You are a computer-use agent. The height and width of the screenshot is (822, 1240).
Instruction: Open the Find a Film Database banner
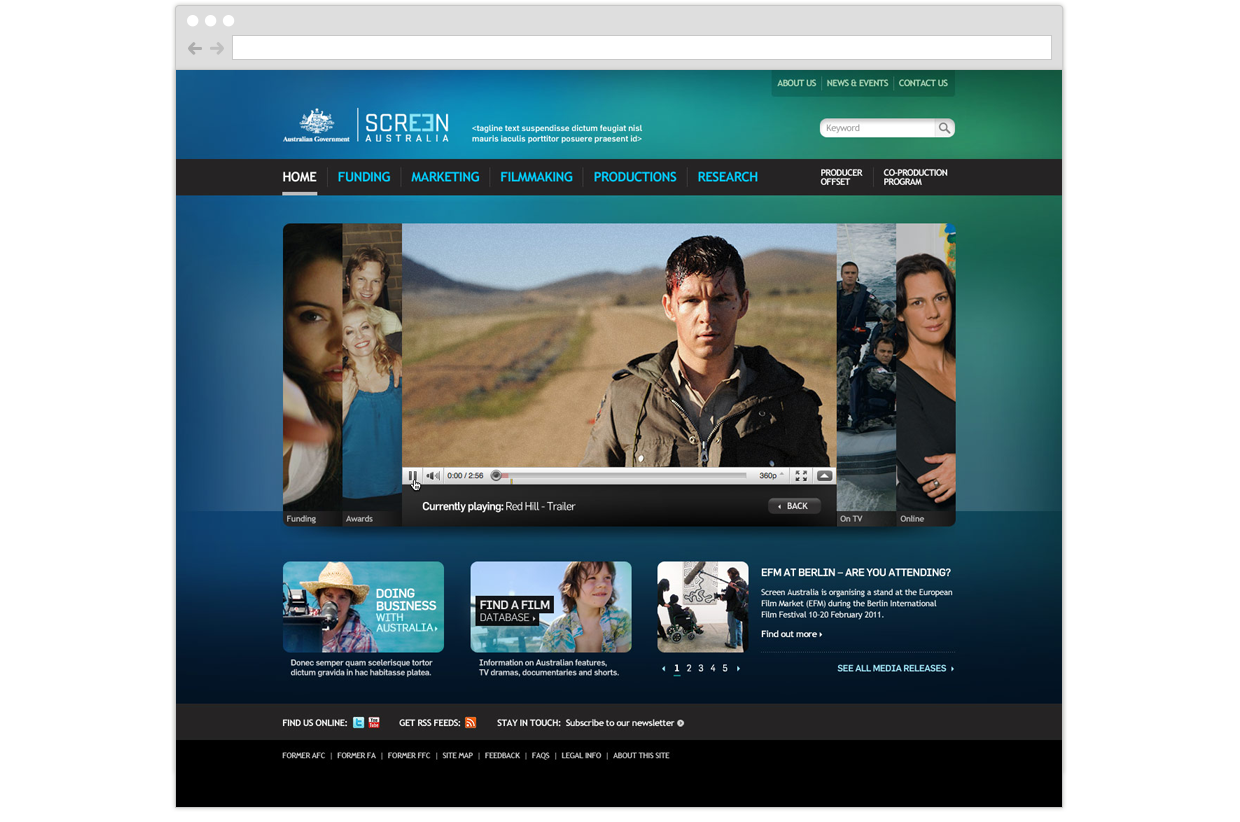[x=551, y=607]
